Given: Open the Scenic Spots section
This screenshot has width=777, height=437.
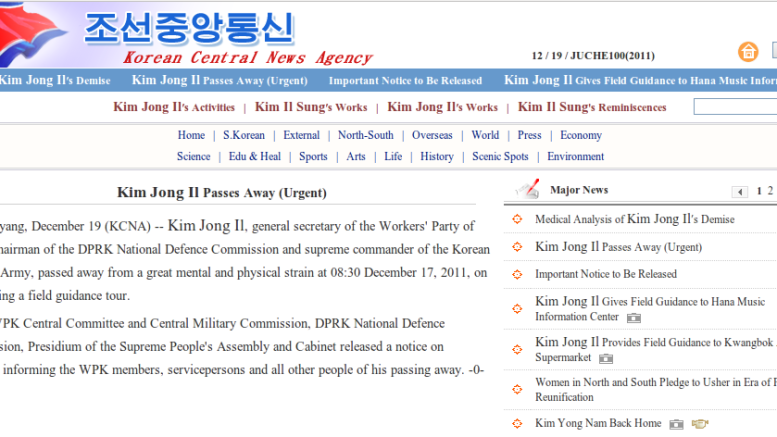Looking at the screenshot, I should click(x=500, y=157).
